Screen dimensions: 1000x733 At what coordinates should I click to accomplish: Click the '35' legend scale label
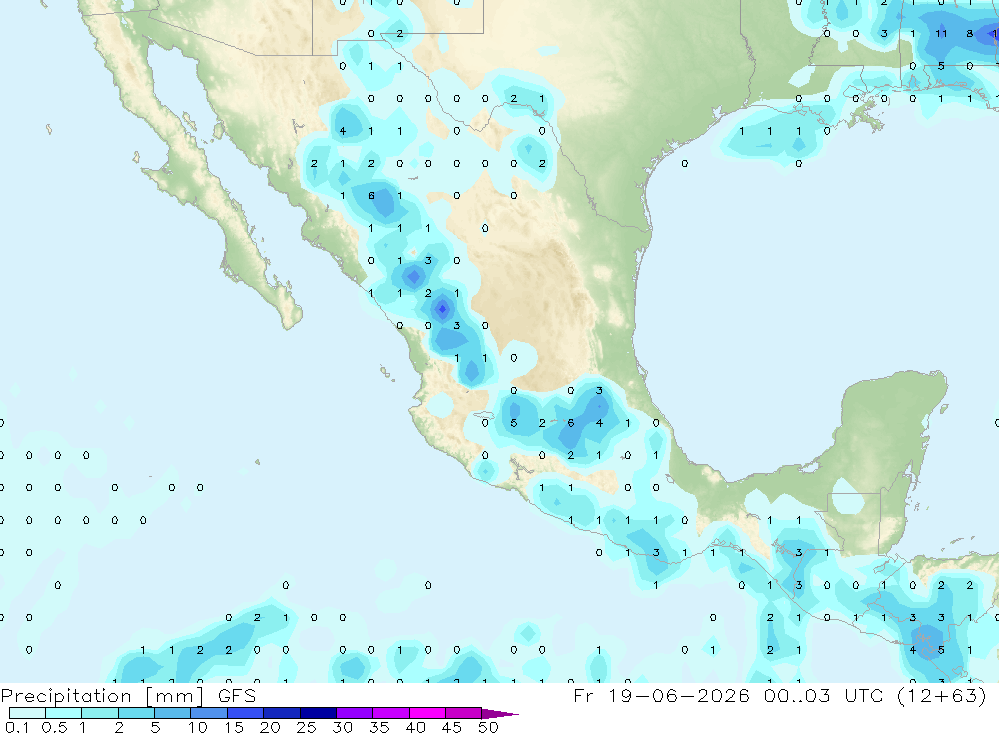coord(379,727)
